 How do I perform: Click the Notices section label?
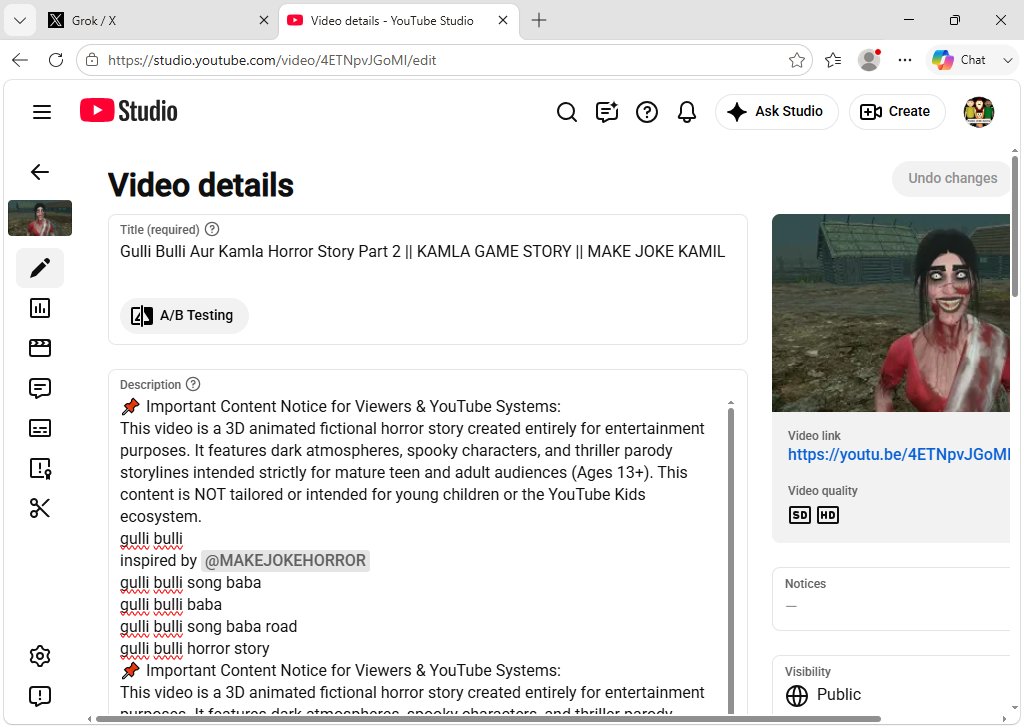805,584
